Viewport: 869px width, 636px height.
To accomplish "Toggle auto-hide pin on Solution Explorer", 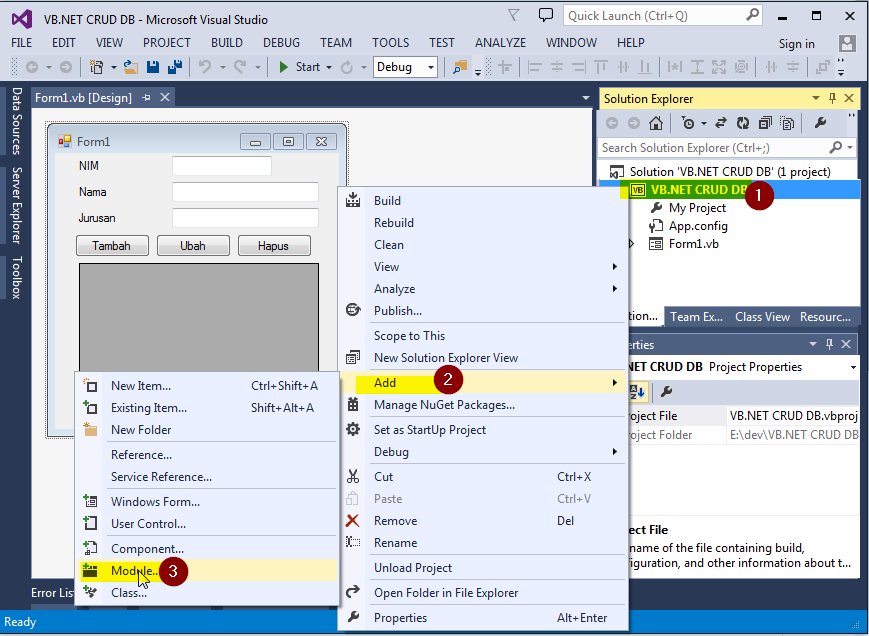I will coord(832,98).
